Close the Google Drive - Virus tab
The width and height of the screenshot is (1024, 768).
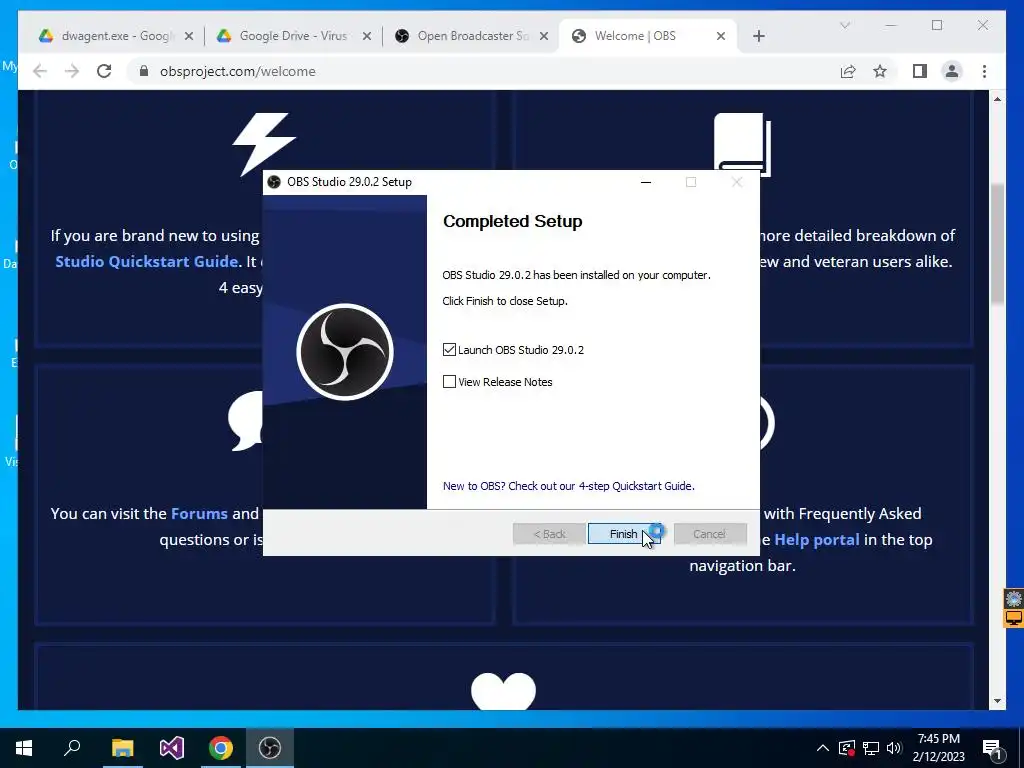pyautogui.click(x=366, y=36)
